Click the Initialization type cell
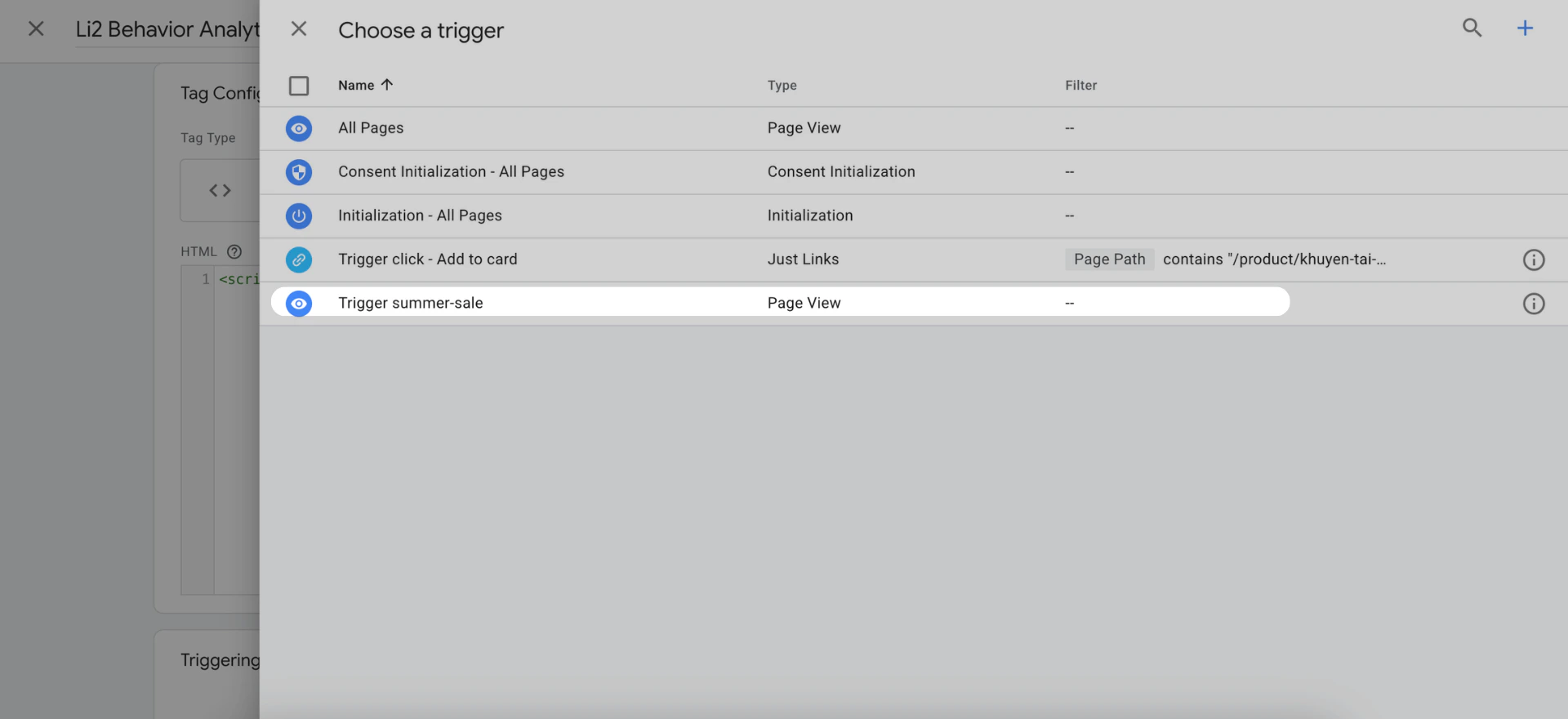1568x719 pixels. click(810, 215)
